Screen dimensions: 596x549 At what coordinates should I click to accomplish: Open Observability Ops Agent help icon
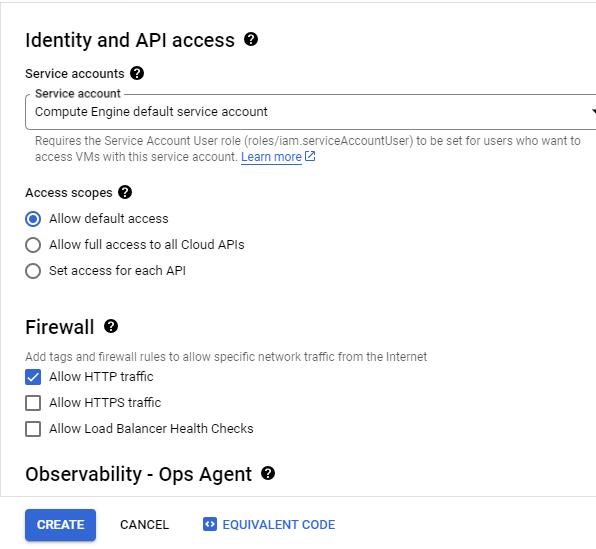coord(268,473)
